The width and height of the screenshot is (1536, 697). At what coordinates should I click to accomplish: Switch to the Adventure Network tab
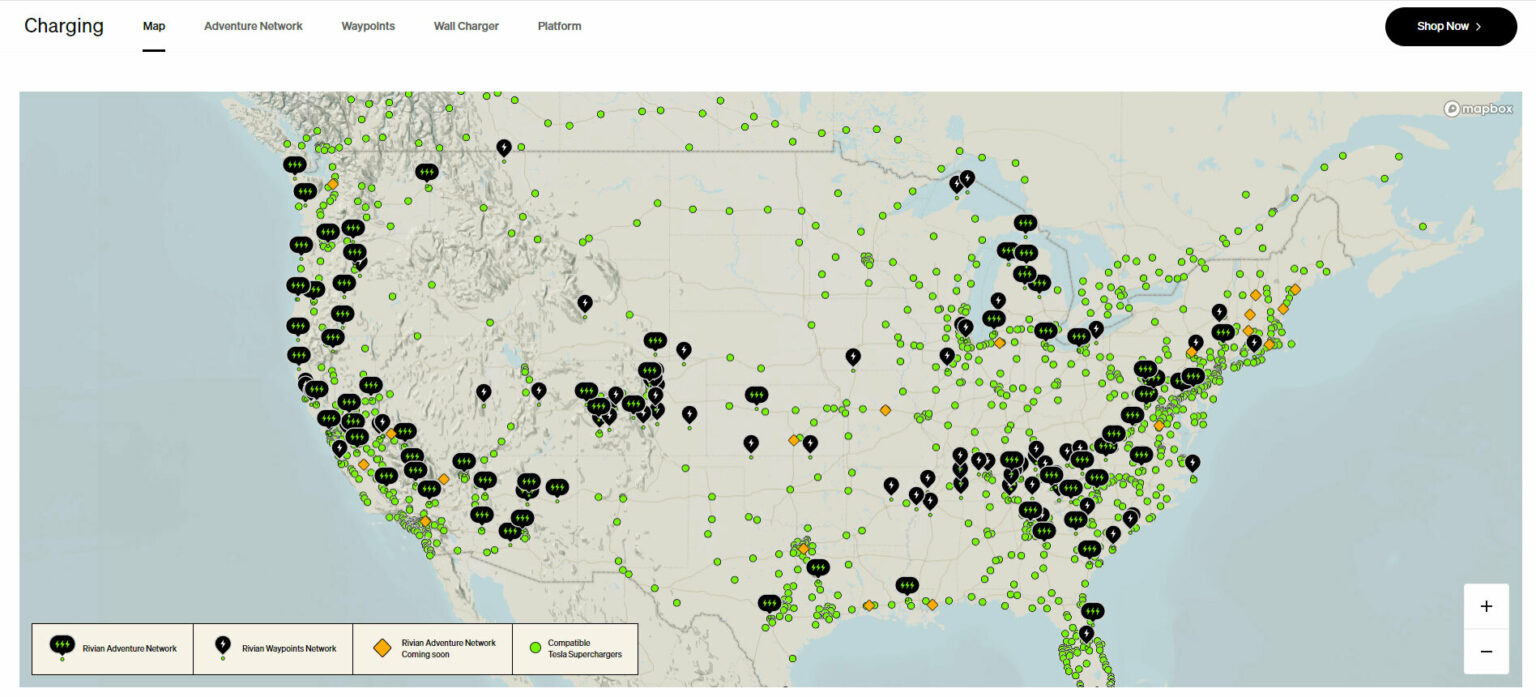pos(253,26)
